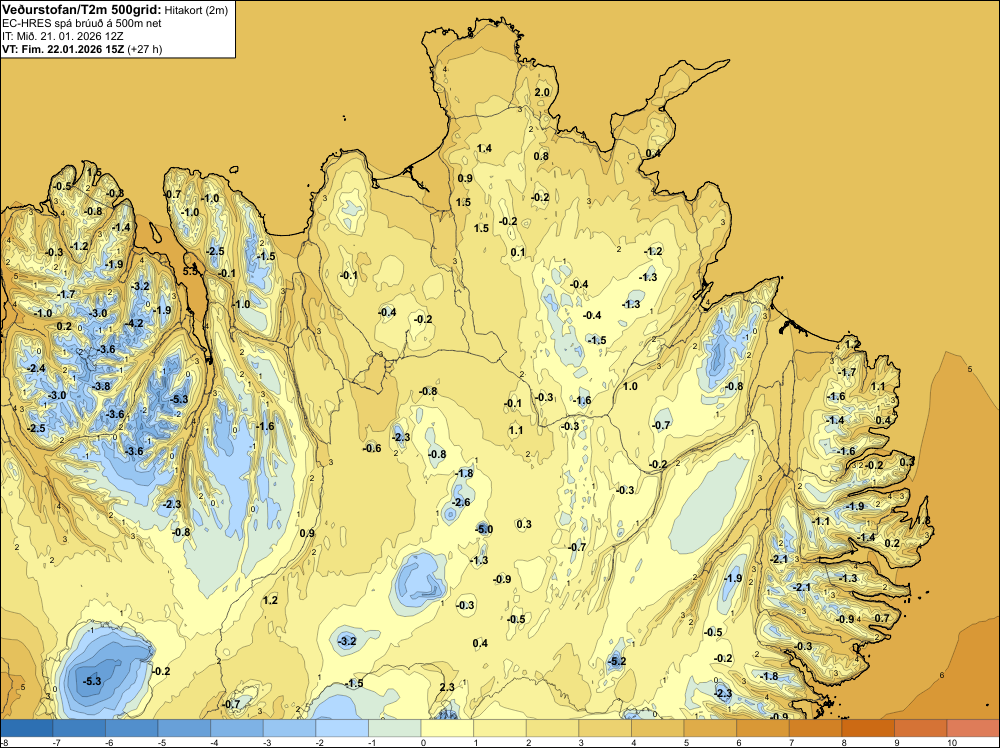Select the legend swatch between -5 and -4

pyautogui.click(x=184, y=728)
